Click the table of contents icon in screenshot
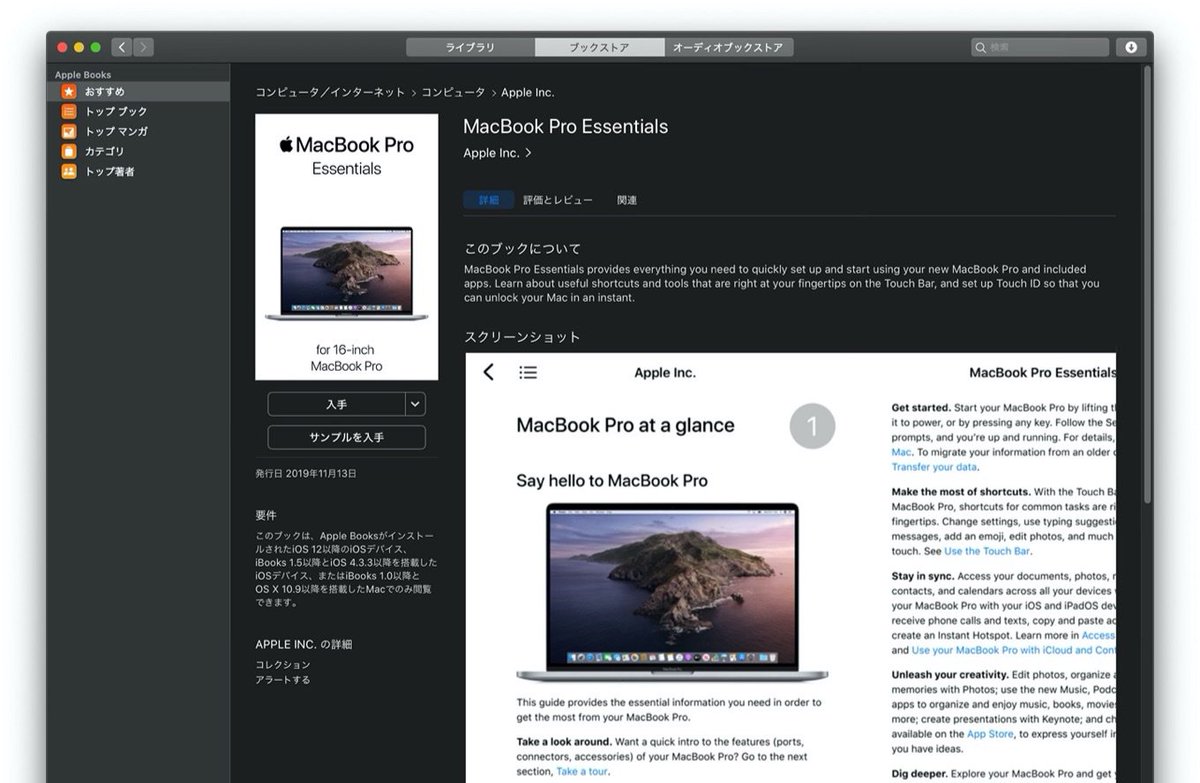Viewport: 1200px width, 783px height. 528,372
